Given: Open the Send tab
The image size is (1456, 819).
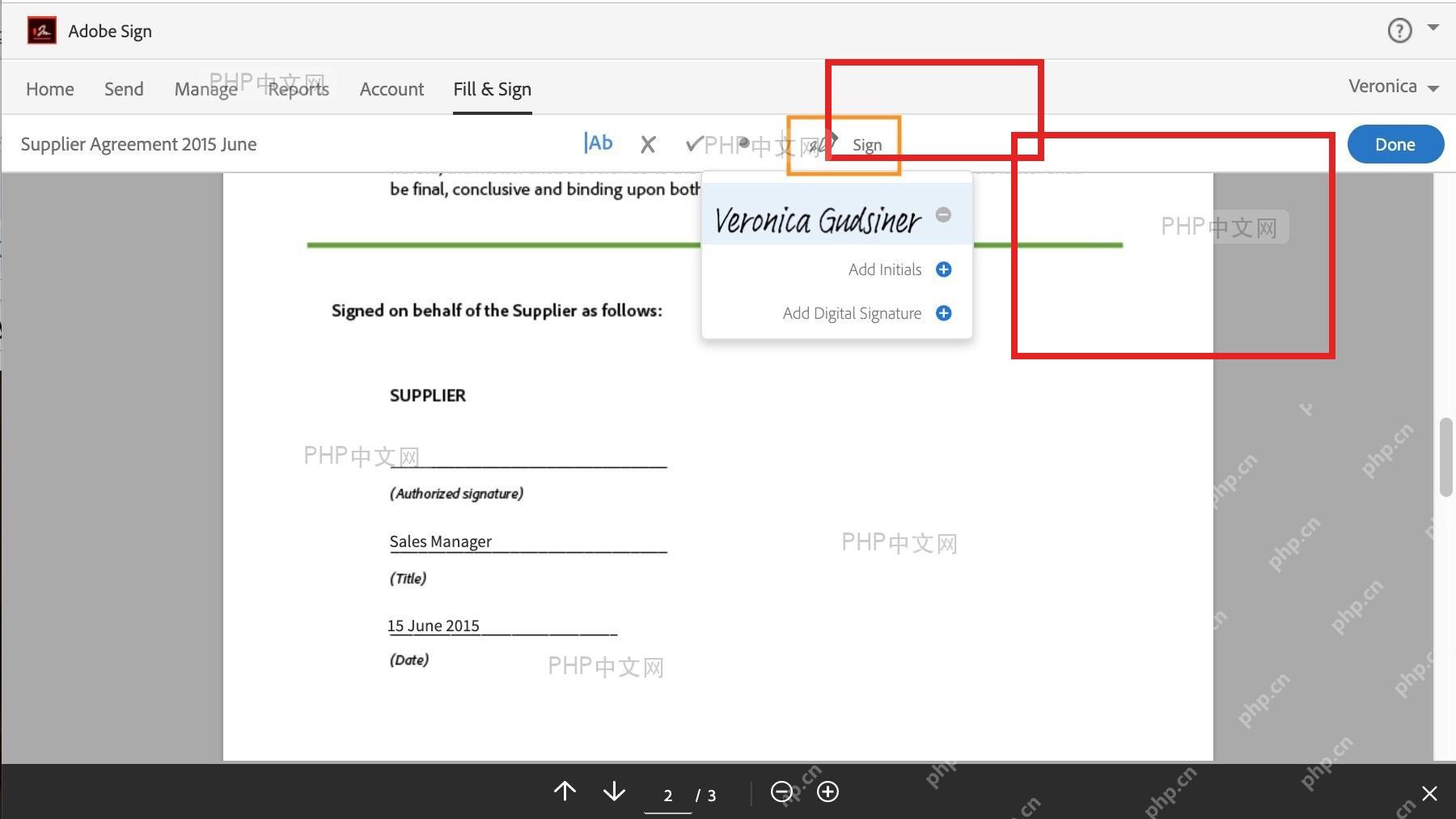Looking at the screenshot, I should pyautogui.click(x=124, y=89).
